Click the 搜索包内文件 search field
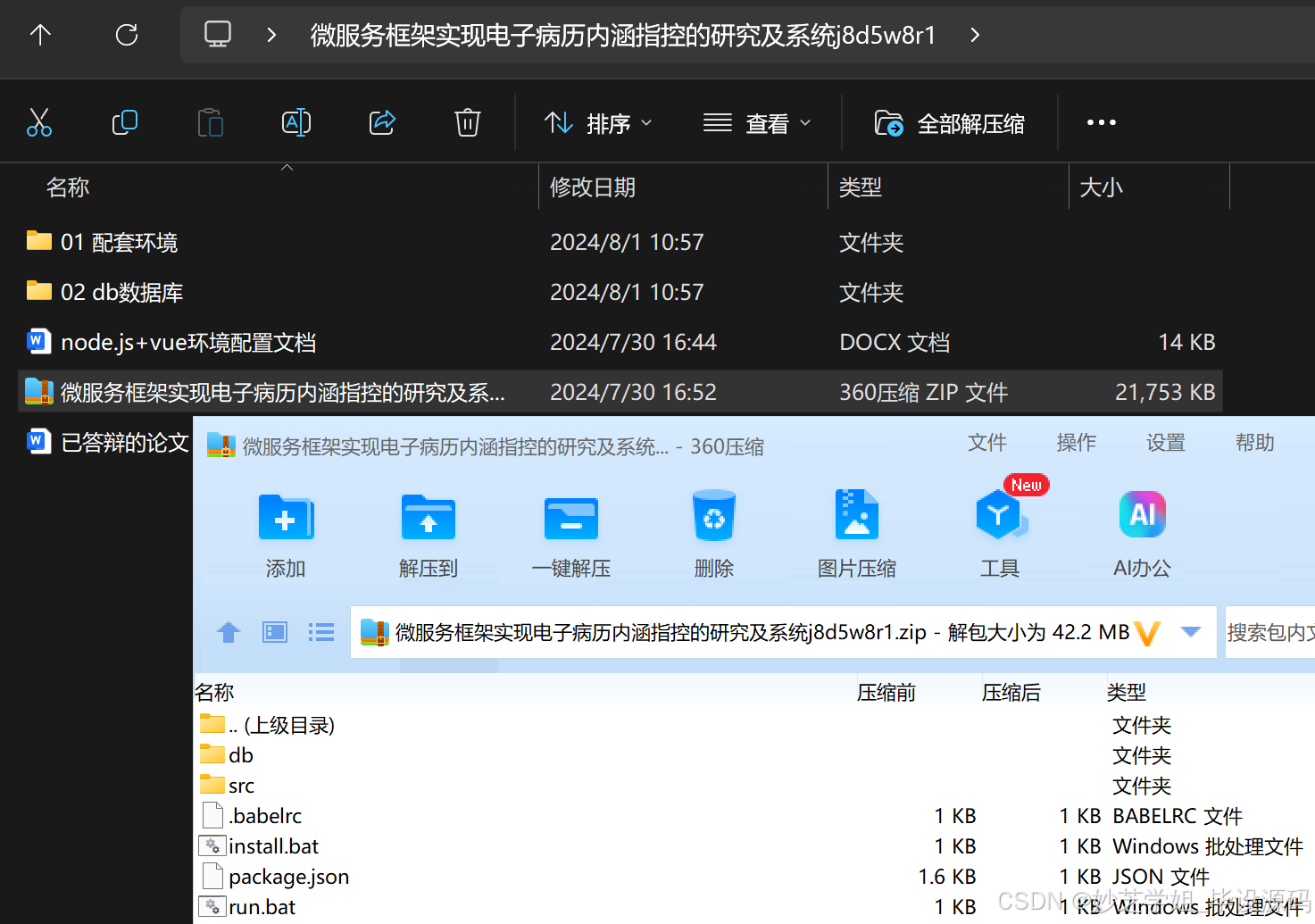 pos(1270,632)
